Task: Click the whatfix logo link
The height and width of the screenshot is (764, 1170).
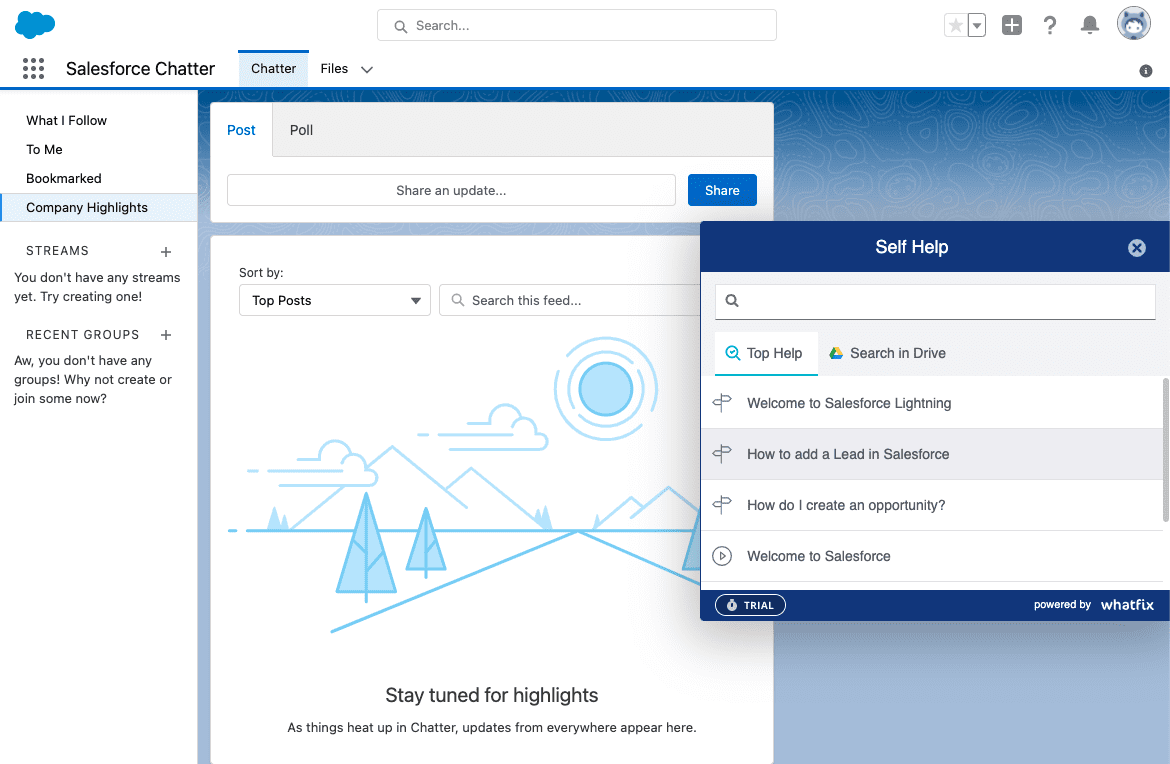Action: click(1127, 604)
